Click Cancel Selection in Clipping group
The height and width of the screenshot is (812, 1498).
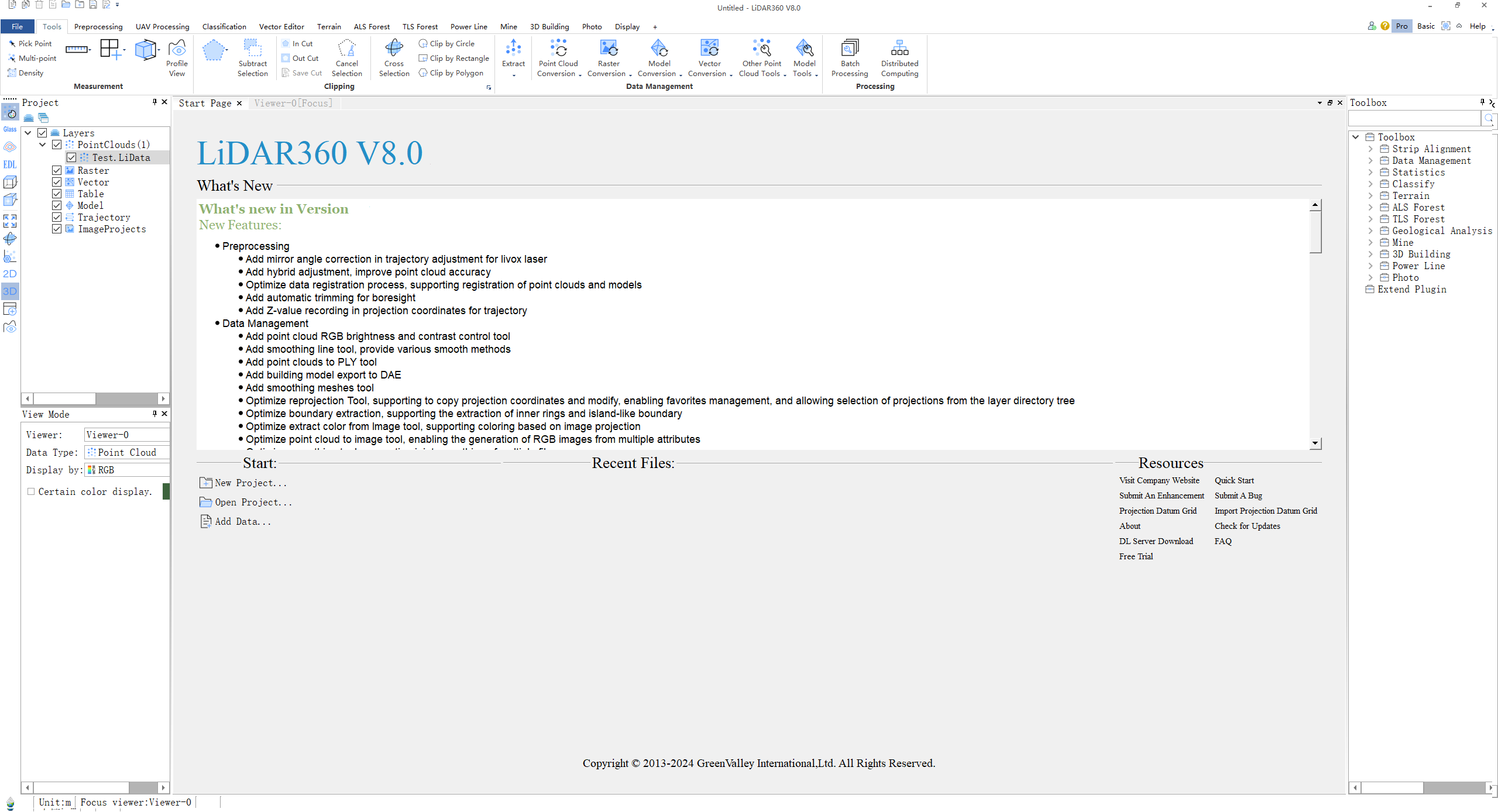pos(346,58)
